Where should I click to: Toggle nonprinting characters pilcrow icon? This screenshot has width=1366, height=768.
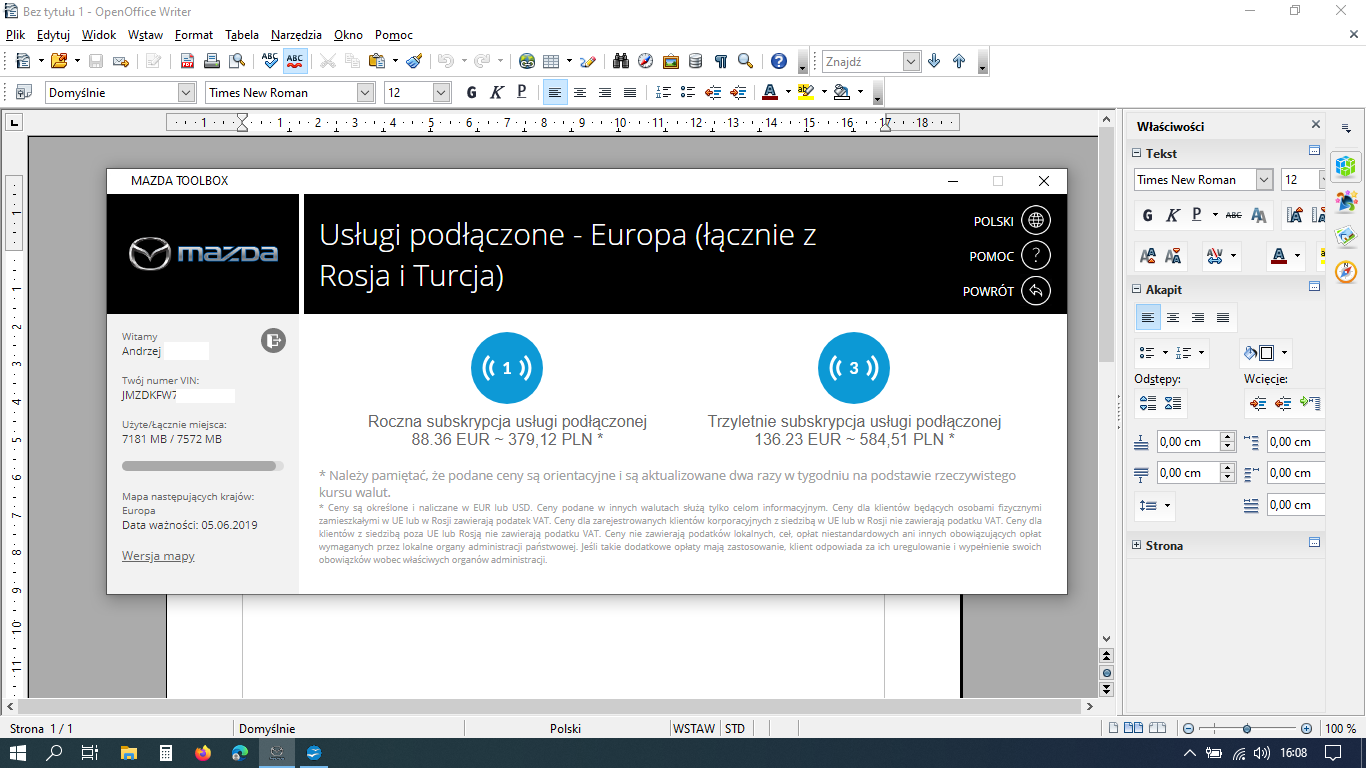[720, 61]
